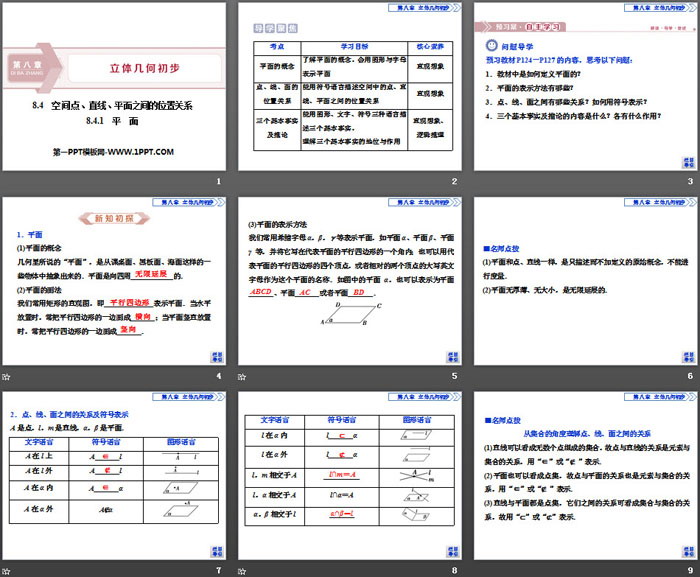
Task: Click the 立体几何初步 title on slide 1
Action: point(145,68)
